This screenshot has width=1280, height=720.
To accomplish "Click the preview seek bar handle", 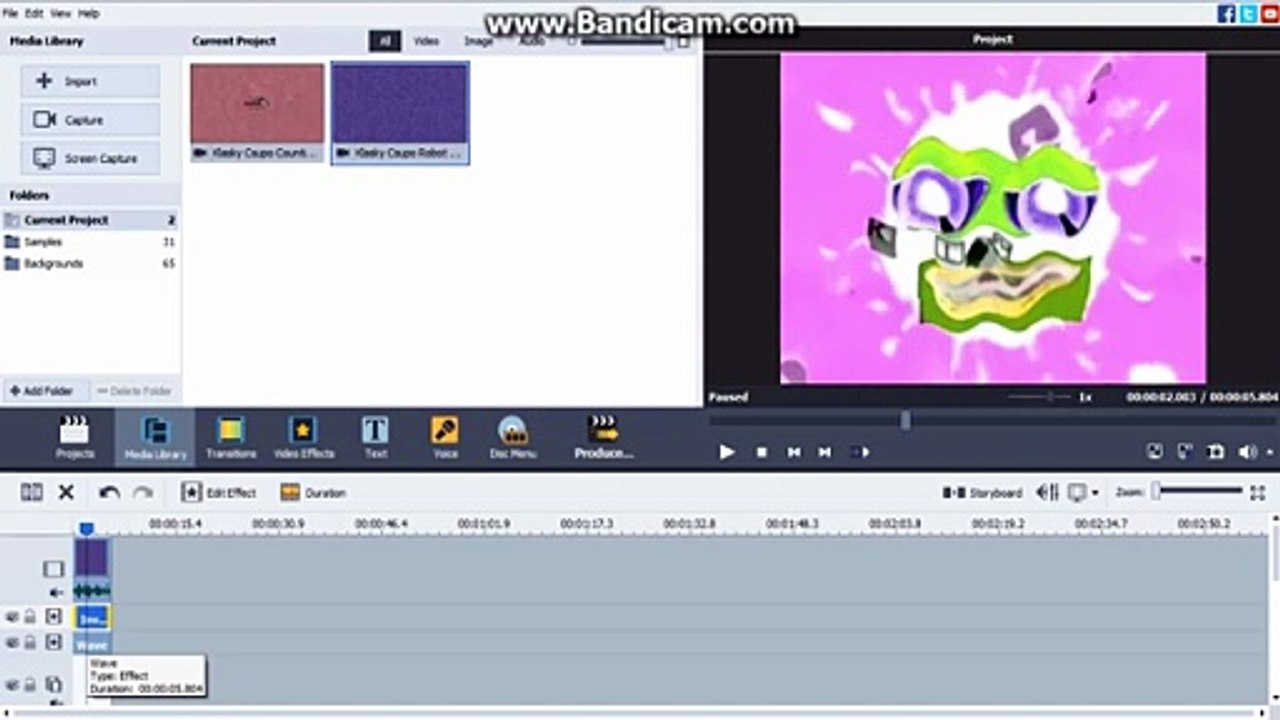I will coord(905,421).
